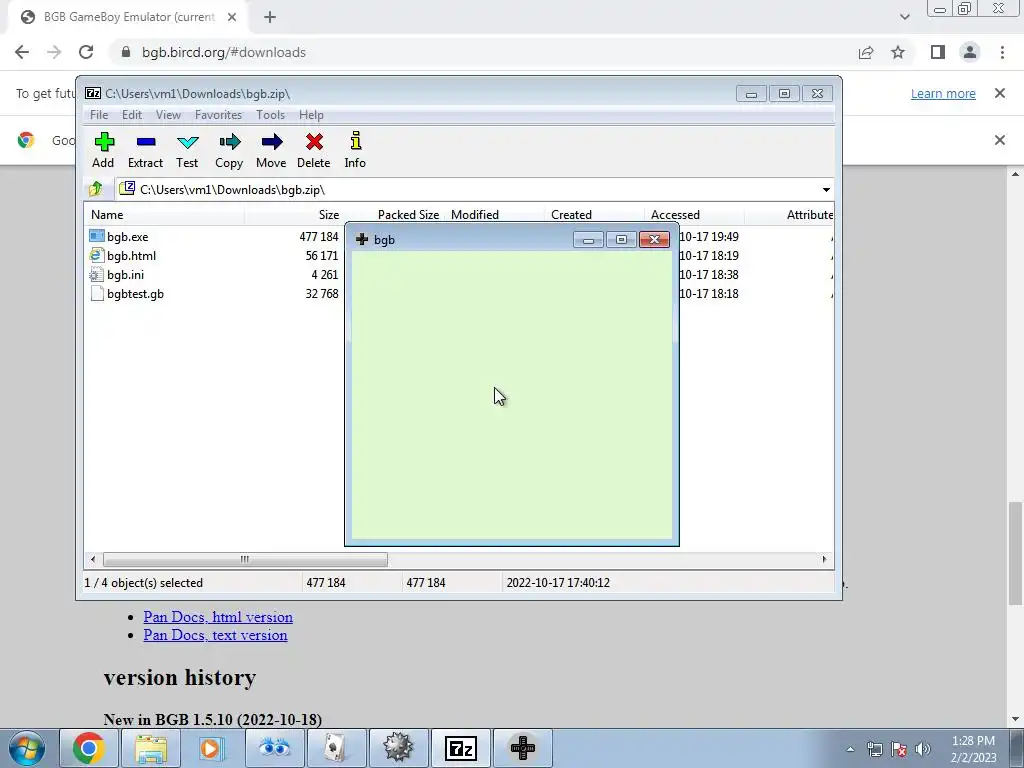Click the Chrome address bar URL
Image resolution: width=1024 pixels, height=768 pixels.
pyautogui.click(x=224, y=52)
